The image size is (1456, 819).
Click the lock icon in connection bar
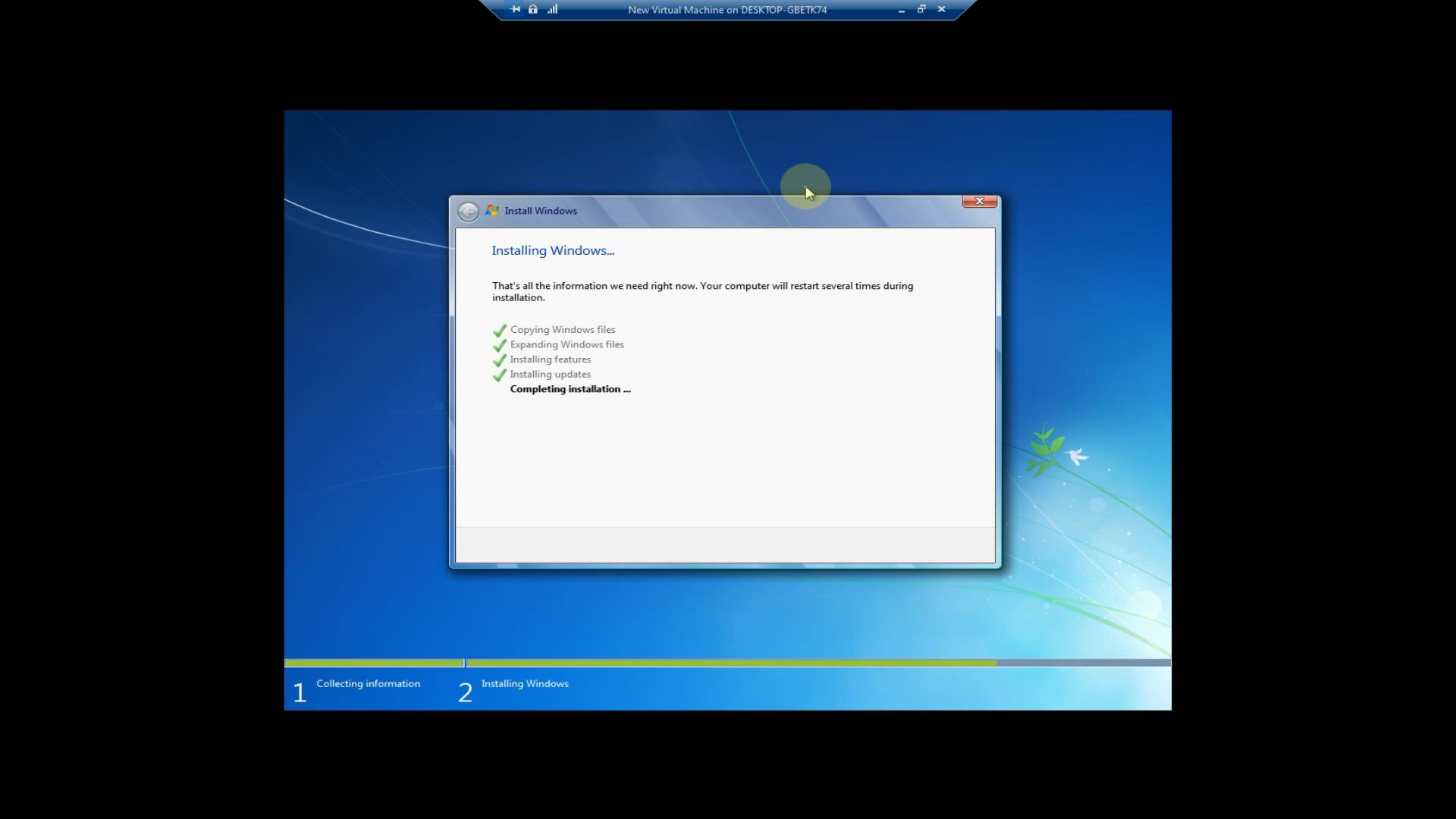(x=533, y=9)
